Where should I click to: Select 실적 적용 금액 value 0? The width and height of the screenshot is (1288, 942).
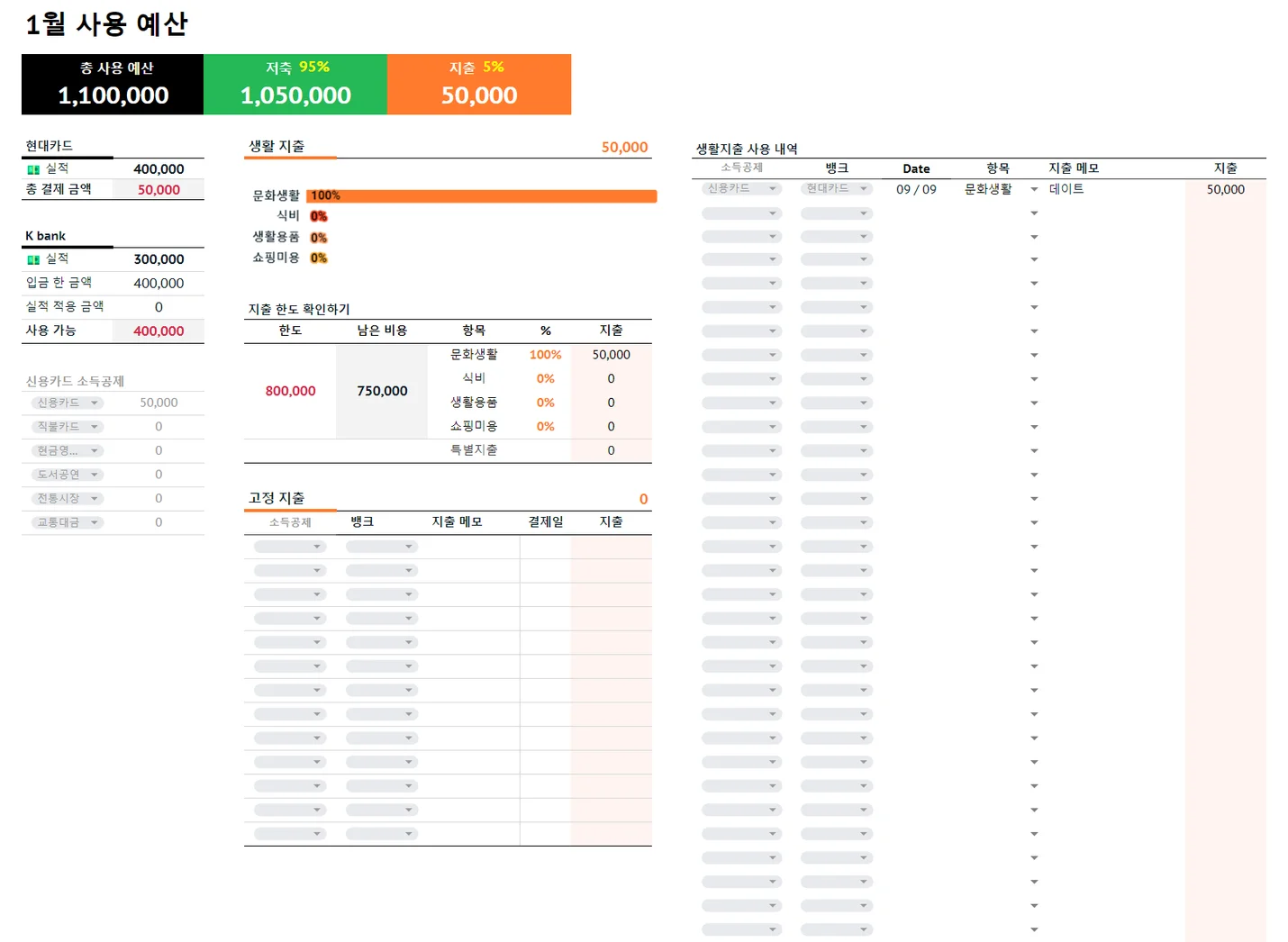[159, 307]
